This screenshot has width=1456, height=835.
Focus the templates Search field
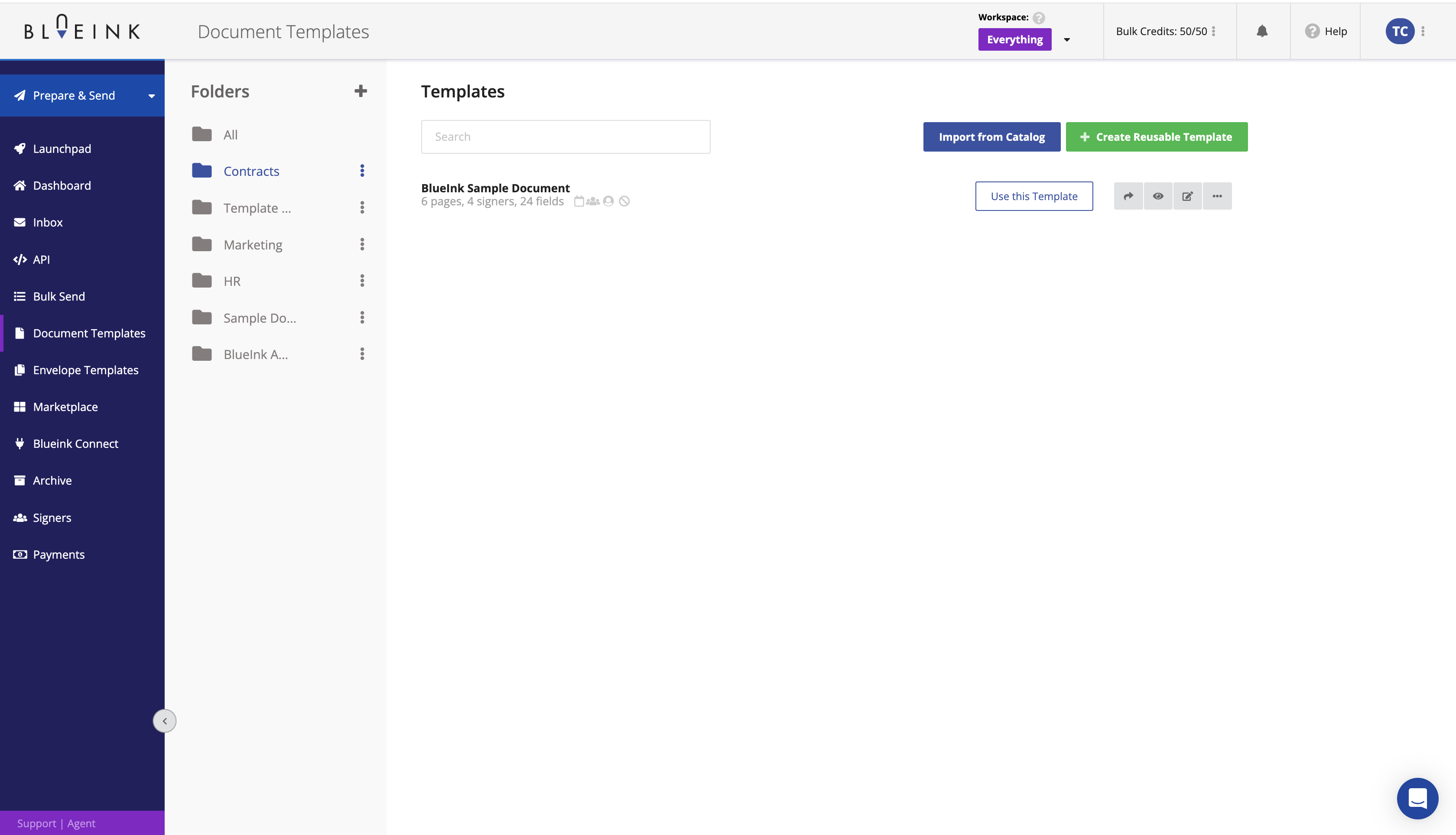point(565,136)
